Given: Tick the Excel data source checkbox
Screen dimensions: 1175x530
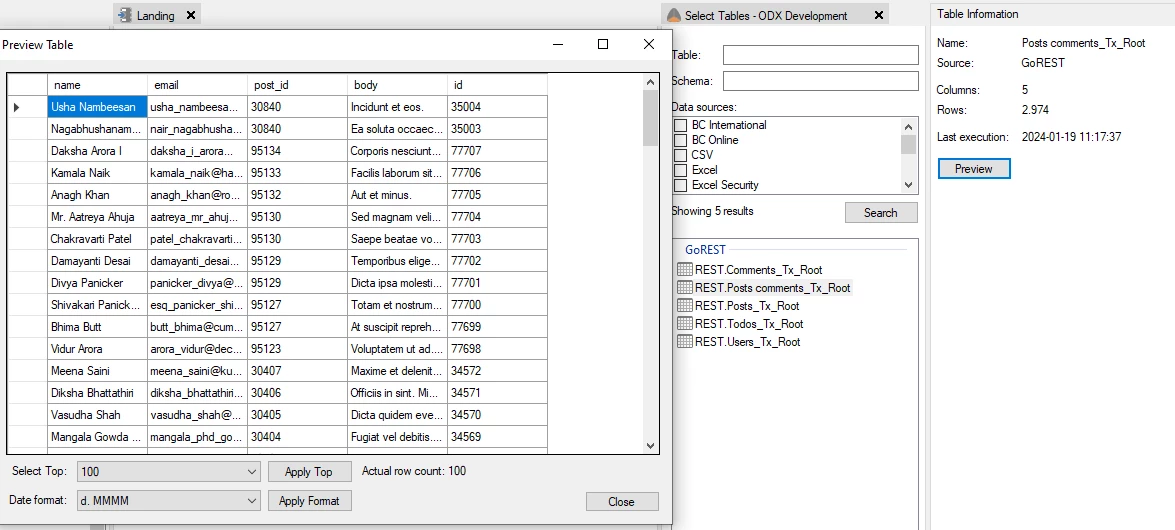Looking at the screenshot, I should 680,170.
